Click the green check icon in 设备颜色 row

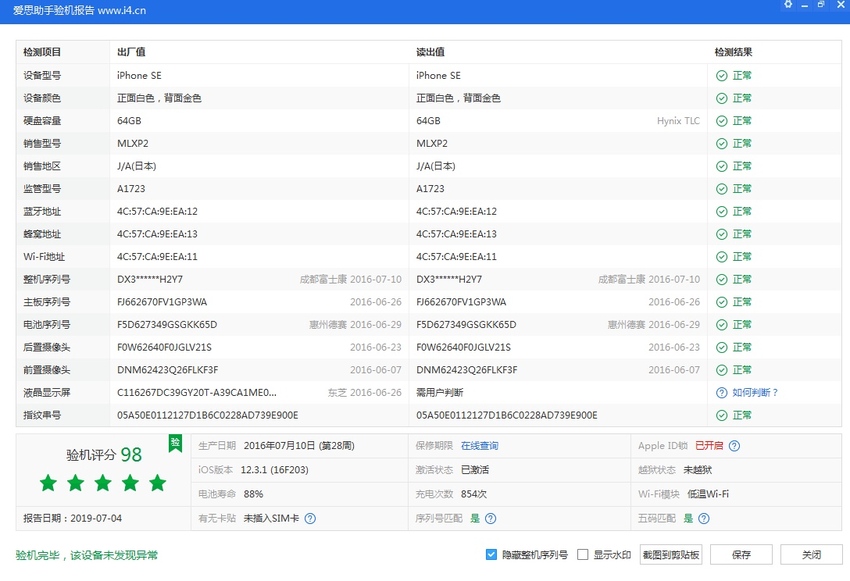click(x=722, y=98)
